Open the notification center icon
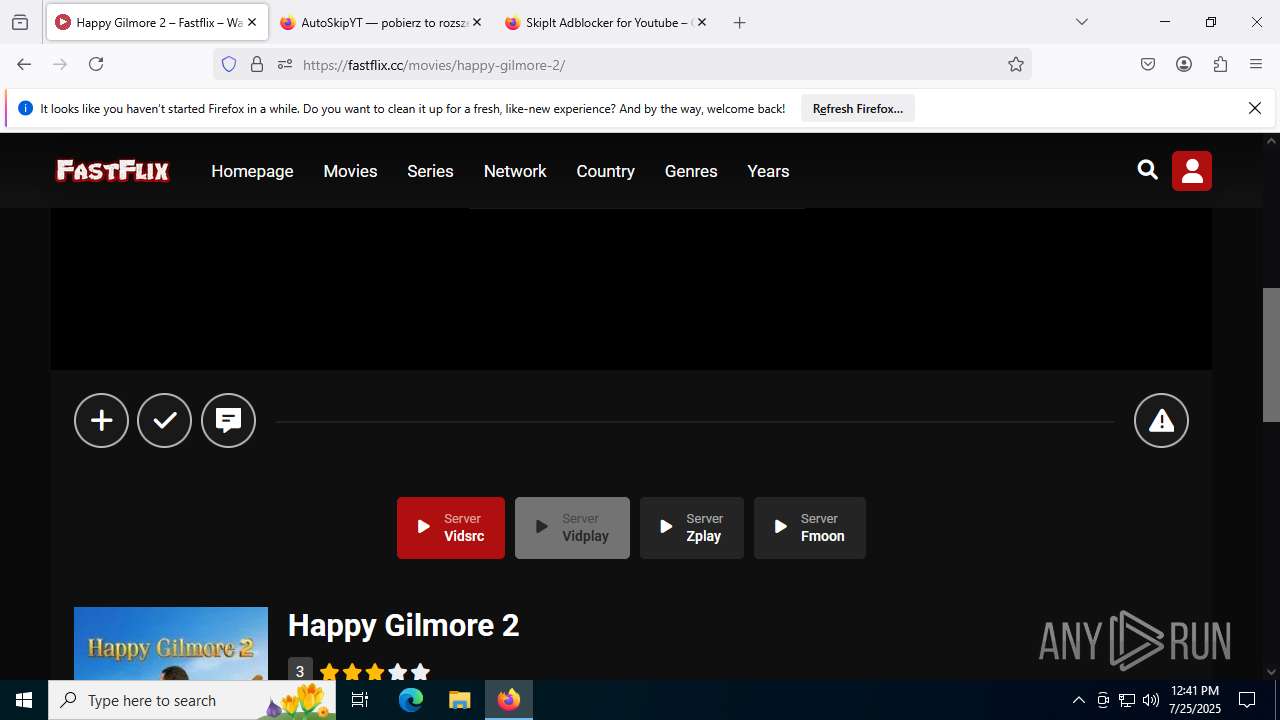Screen dimensions: 1280x720 click(1247, 700)
